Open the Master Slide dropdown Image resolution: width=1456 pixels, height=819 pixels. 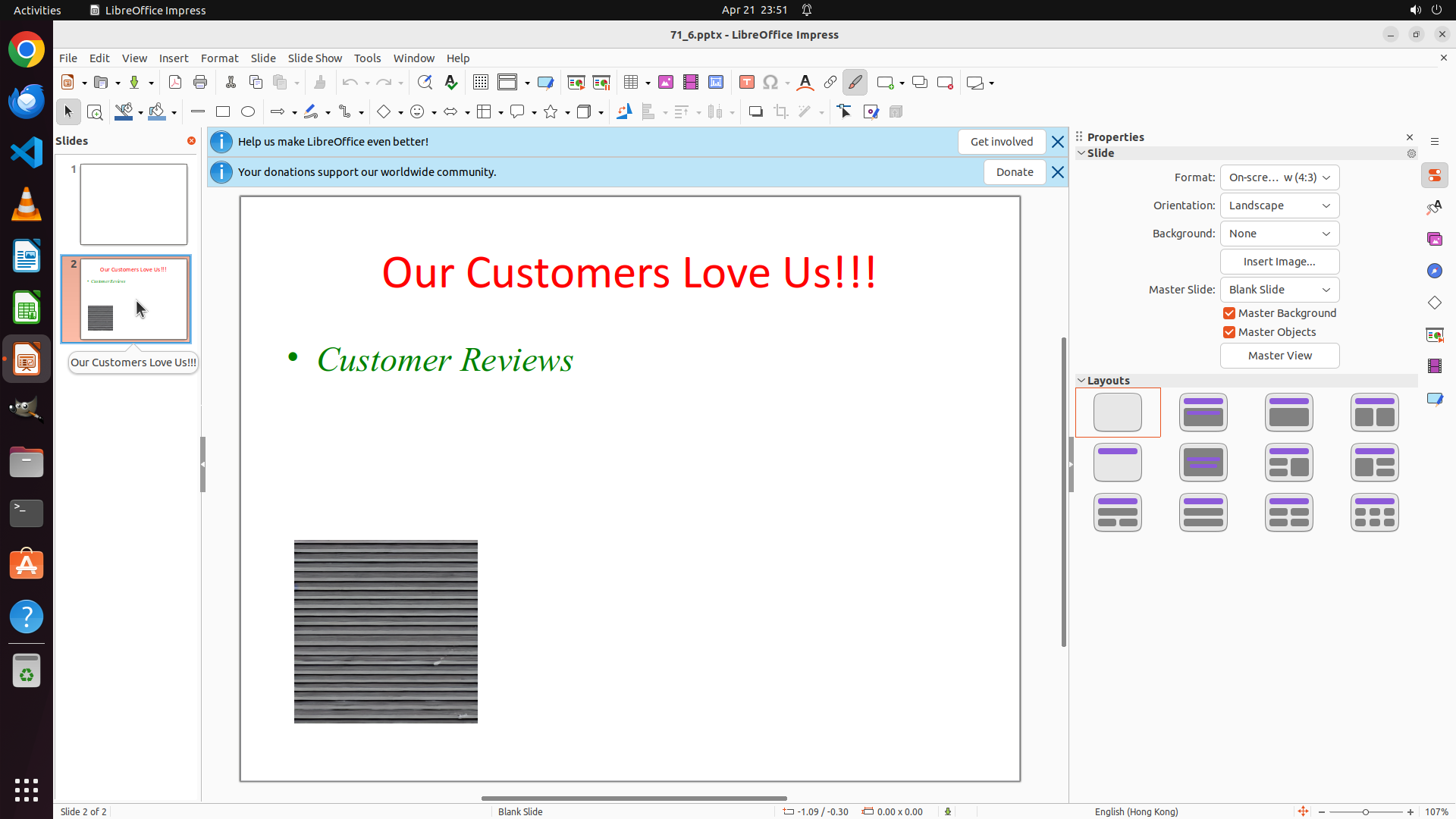pyautogui.click(x=1279, y=290)
